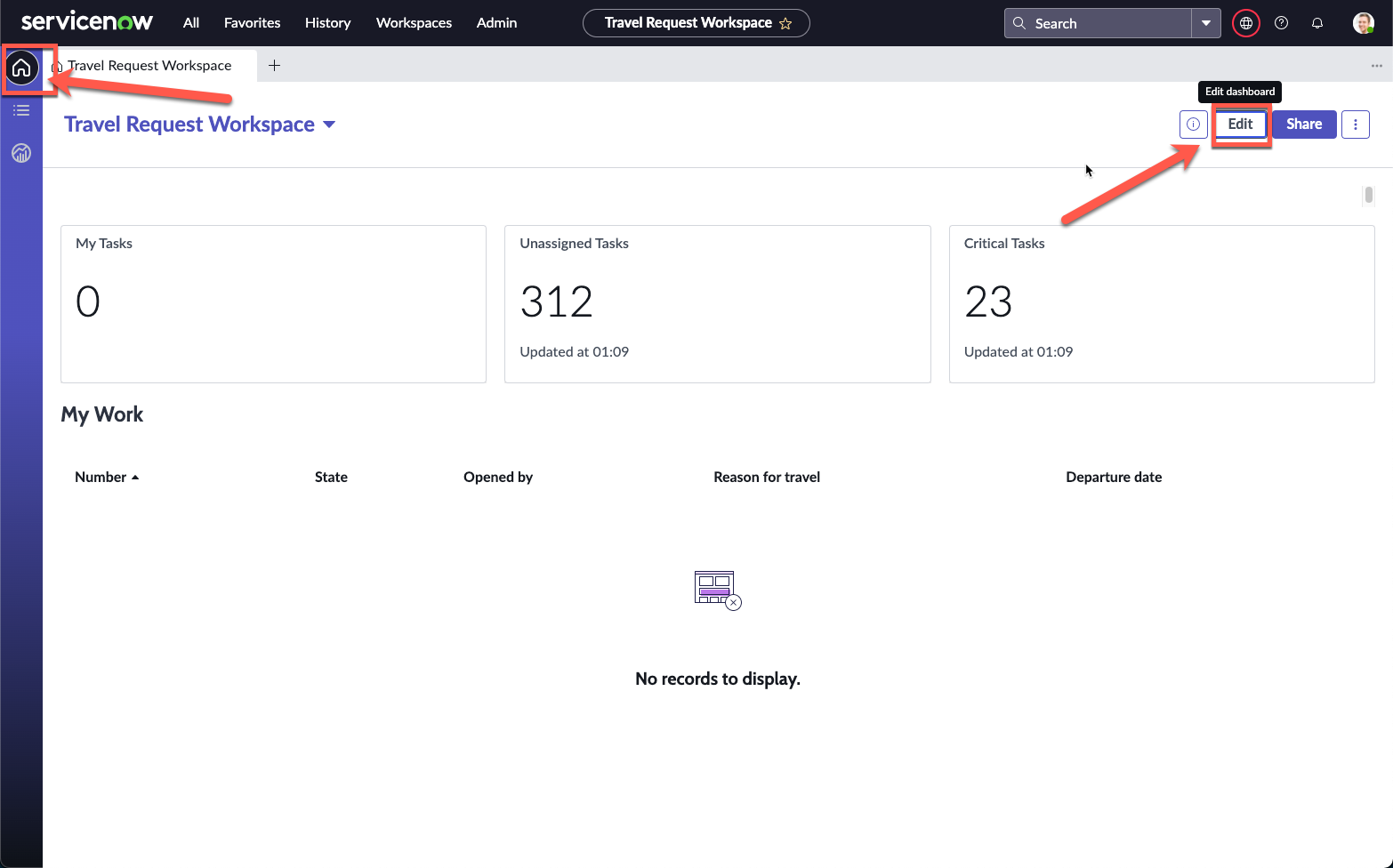Click the Travel Request Workspace header pill
This screenshot has height=868, width=1393.
pos(696,23)
